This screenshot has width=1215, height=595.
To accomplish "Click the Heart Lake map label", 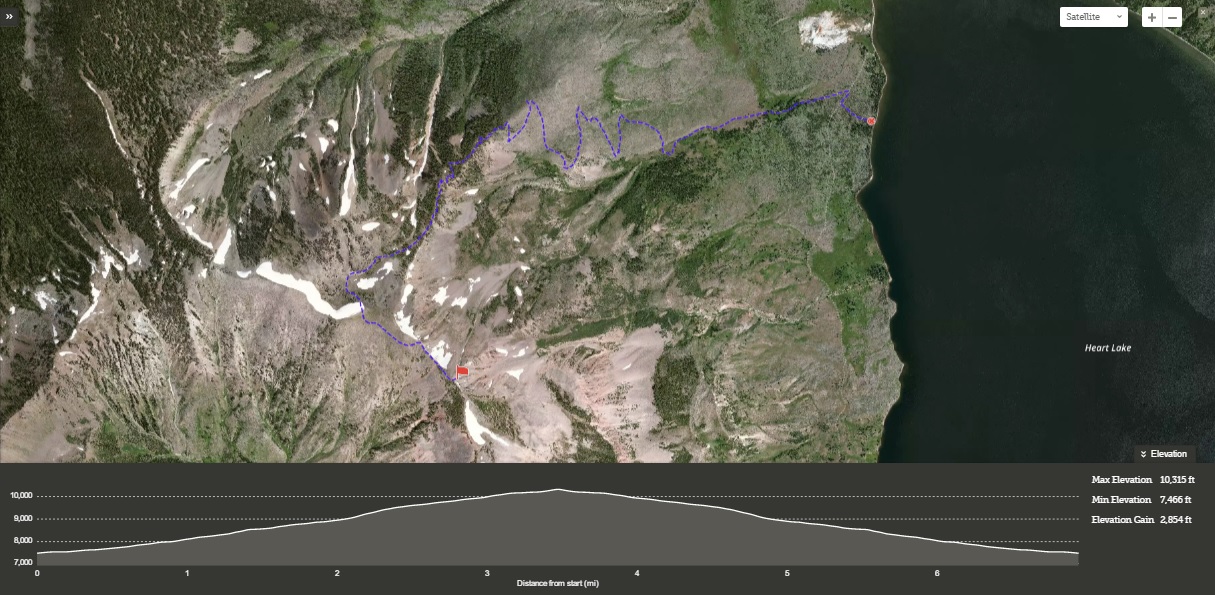I will point(1108,348).
